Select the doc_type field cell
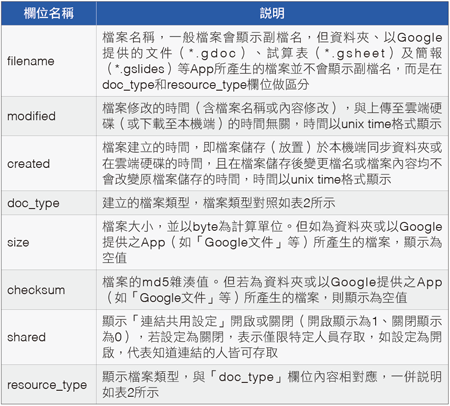 click(49, 203)
